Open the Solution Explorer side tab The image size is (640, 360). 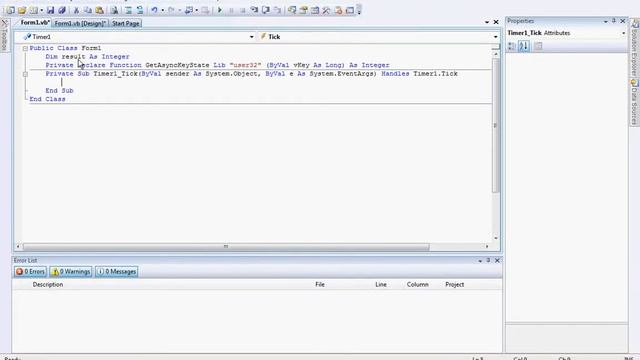[x=635, y=48]
